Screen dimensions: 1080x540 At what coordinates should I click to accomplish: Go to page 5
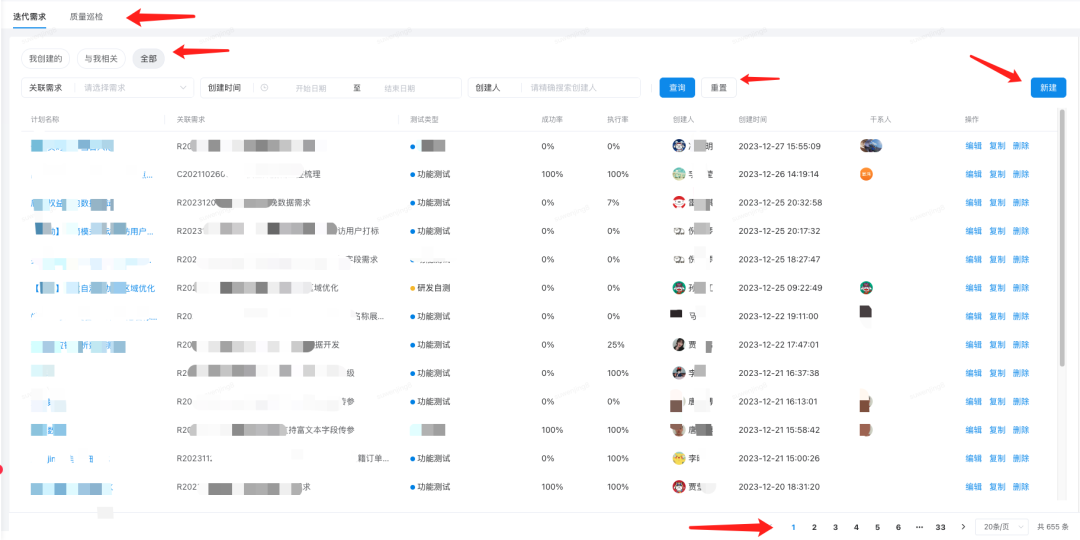coord(878,527)
